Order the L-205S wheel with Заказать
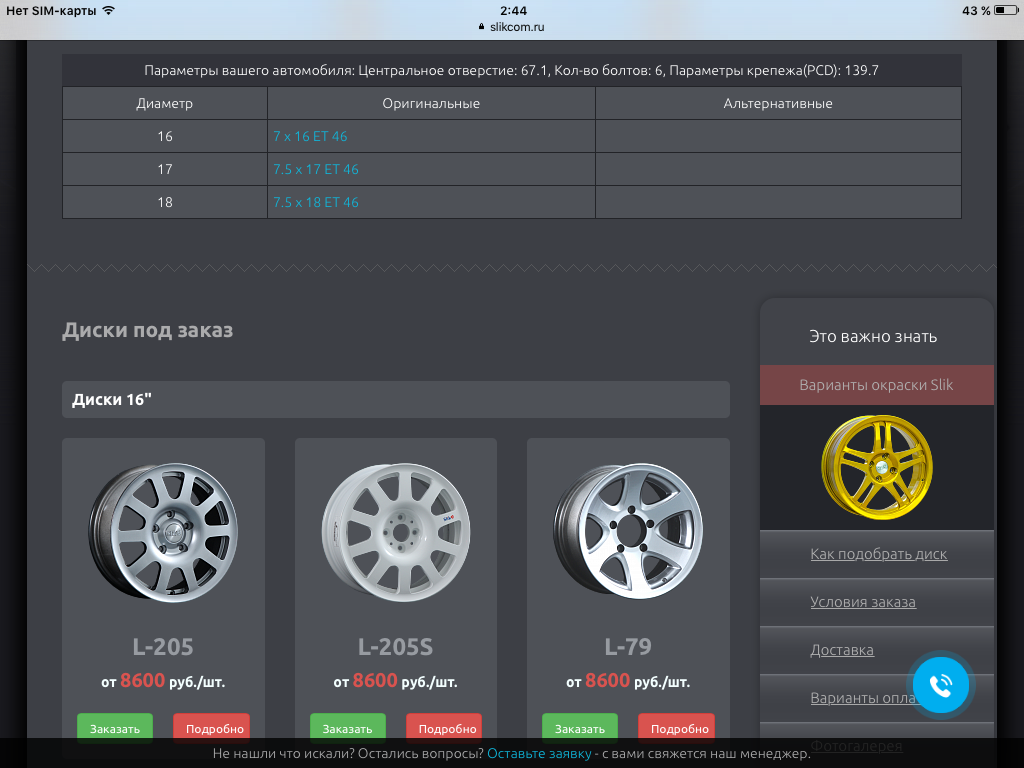 pos(347,728)
